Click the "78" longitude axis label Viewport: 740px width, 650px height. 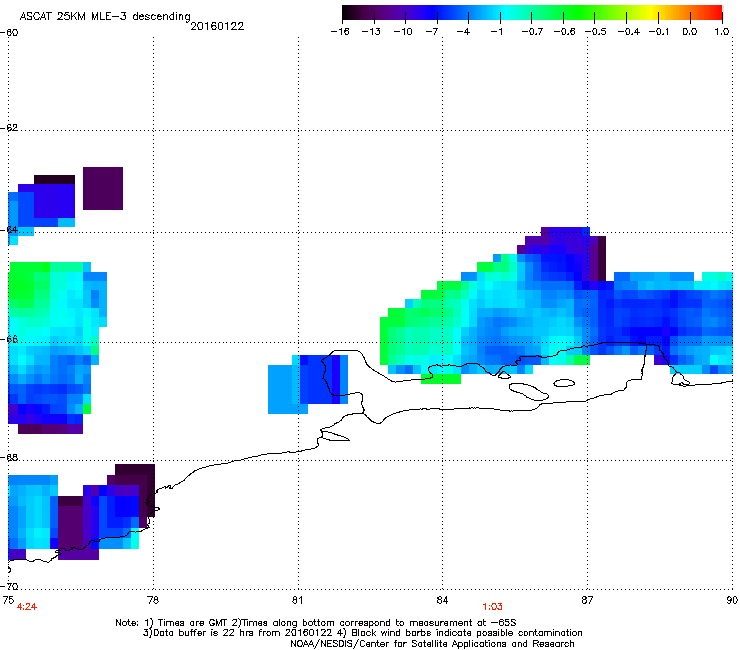[x=153, y=599]
